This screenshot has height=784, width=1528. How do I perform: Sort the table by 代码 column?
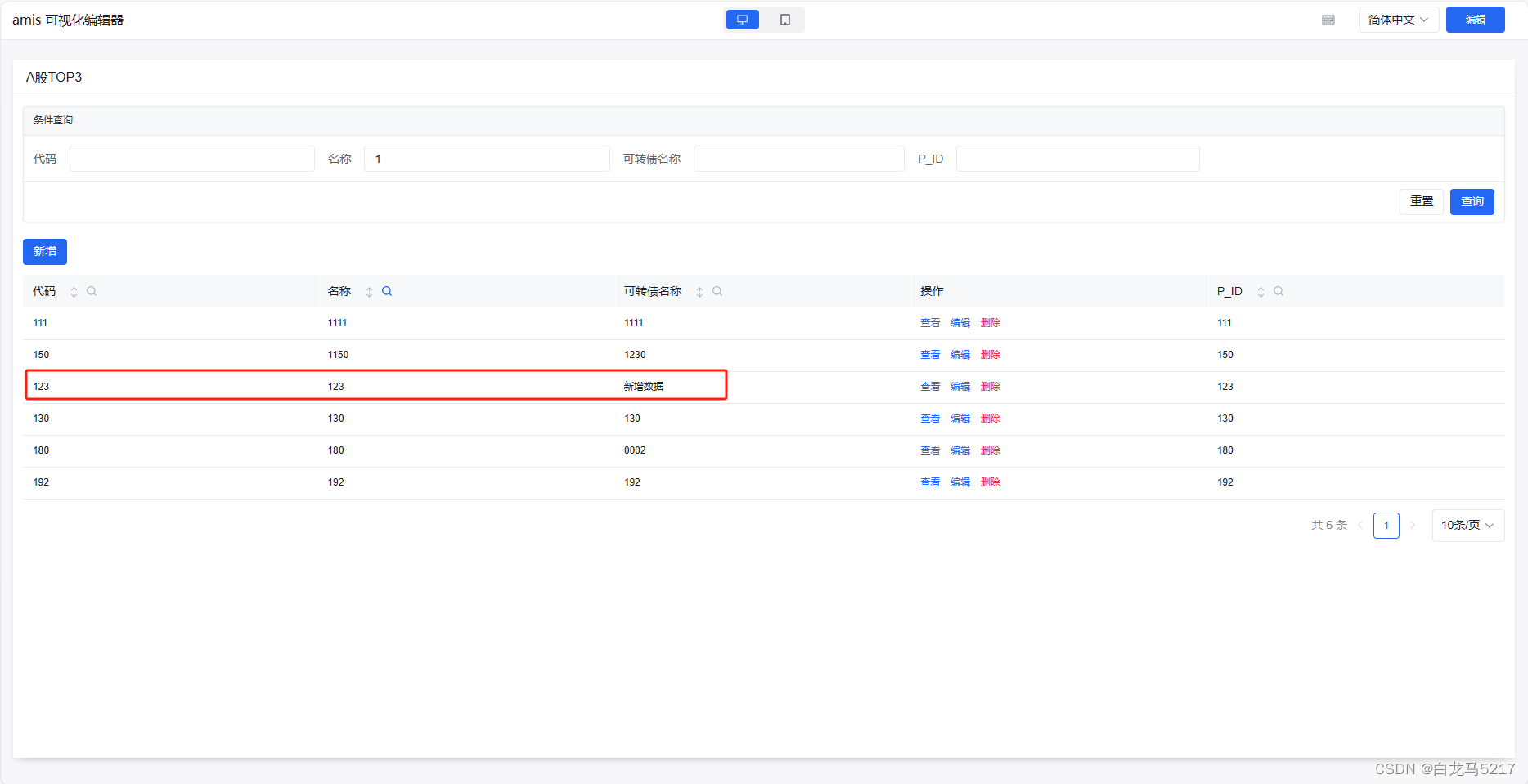[x=74, y=292]
